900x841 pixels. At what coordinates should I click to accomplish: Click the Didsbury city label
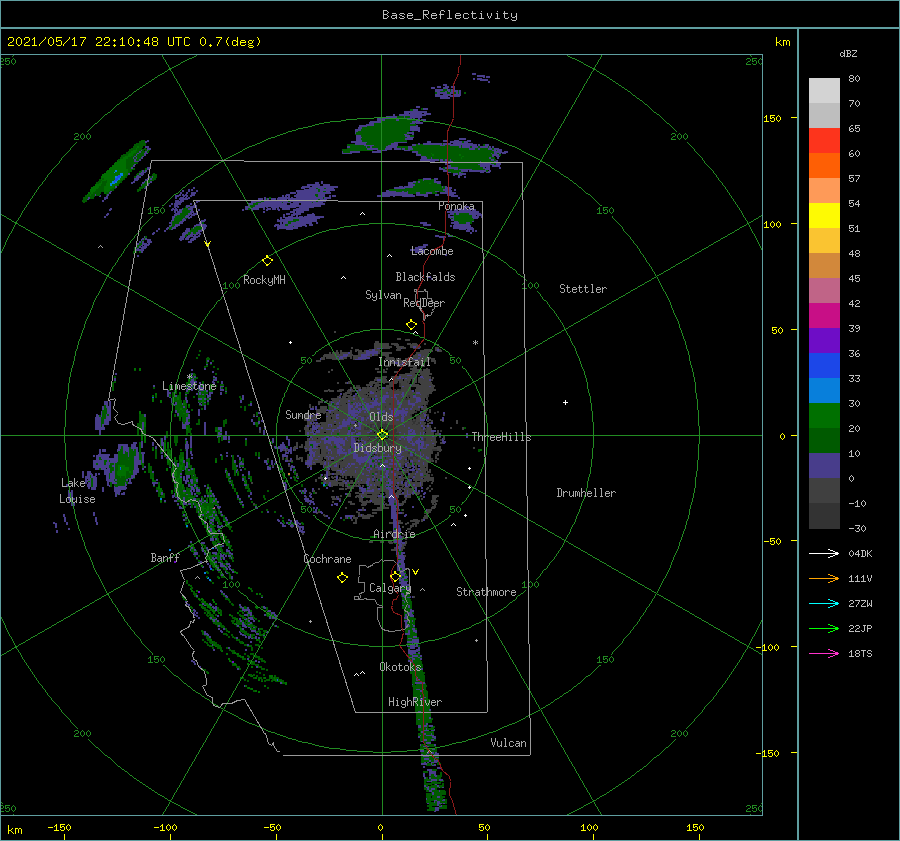click(378, 448)
